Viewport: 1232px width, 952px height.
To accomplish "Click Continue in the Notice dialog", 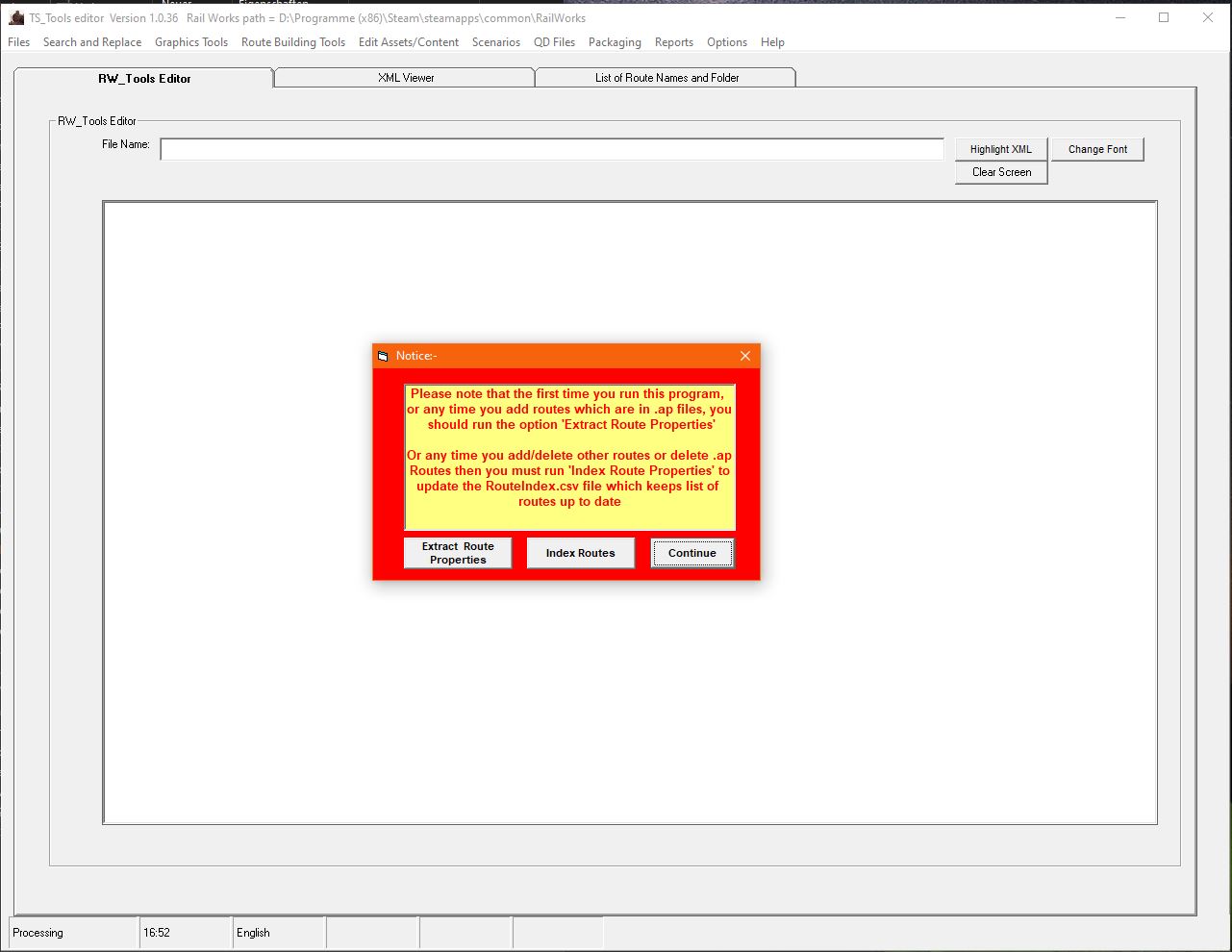I will click(x=692, y=553).
